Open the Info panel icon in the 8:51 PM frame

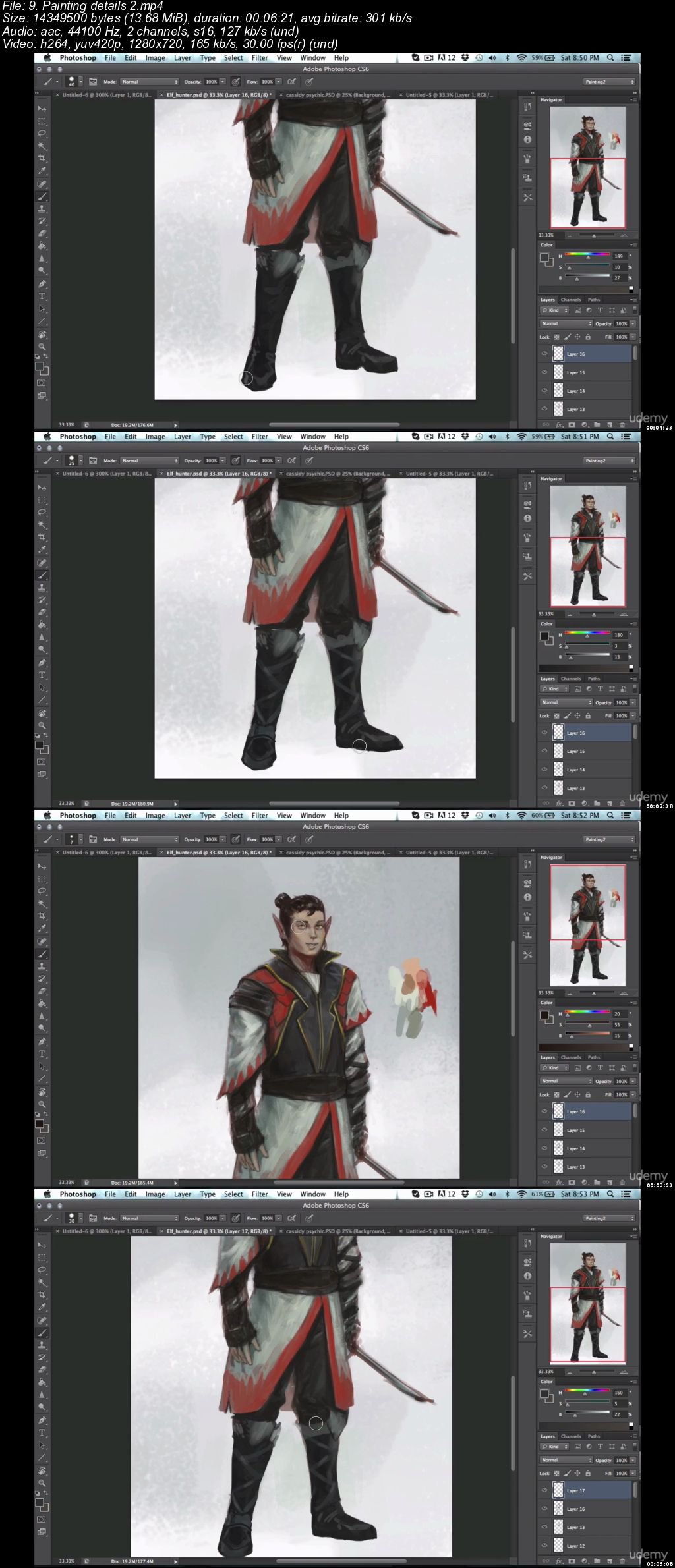point(527,518)
